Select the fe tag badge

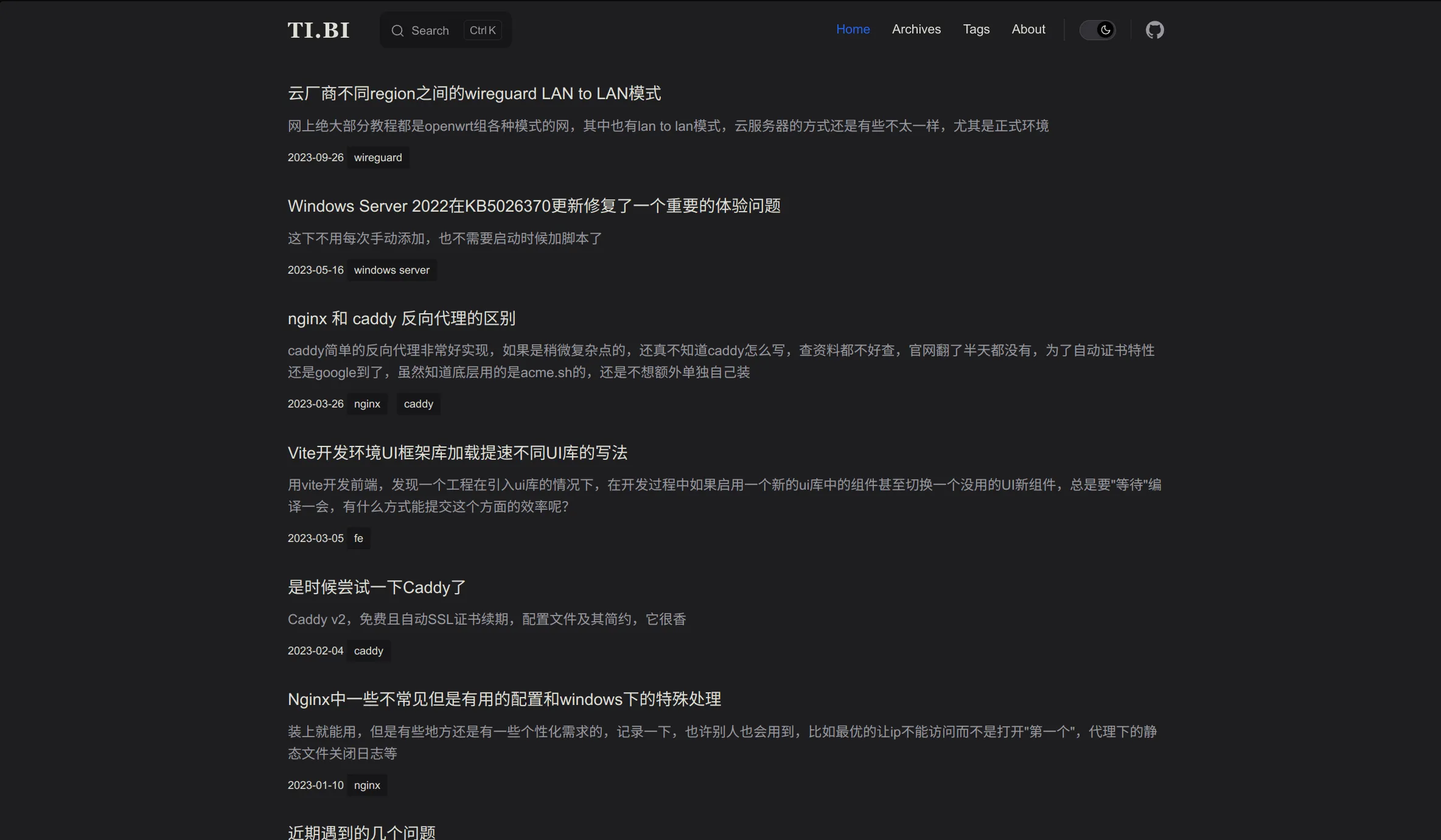(358, 538)
